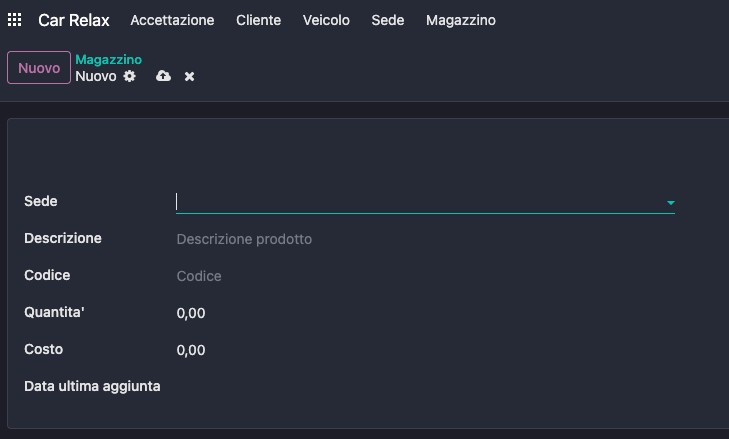Screen dimensions: 729x439
Task: Open the Sede top menu
Action: (x=388, y=20)
